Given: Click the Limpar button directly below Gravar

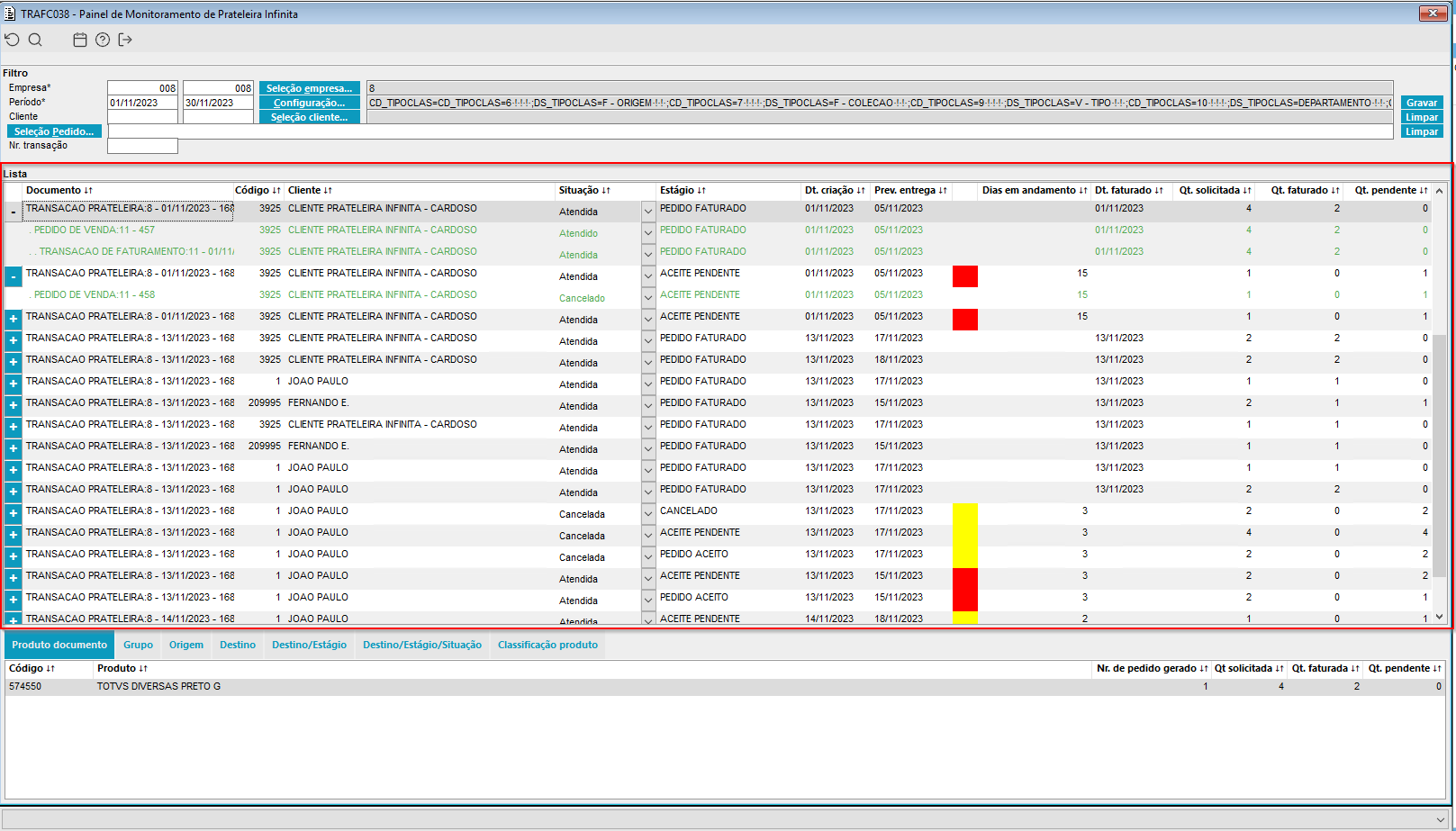Looking at the screenshot, I should [x=1422, y=117].
